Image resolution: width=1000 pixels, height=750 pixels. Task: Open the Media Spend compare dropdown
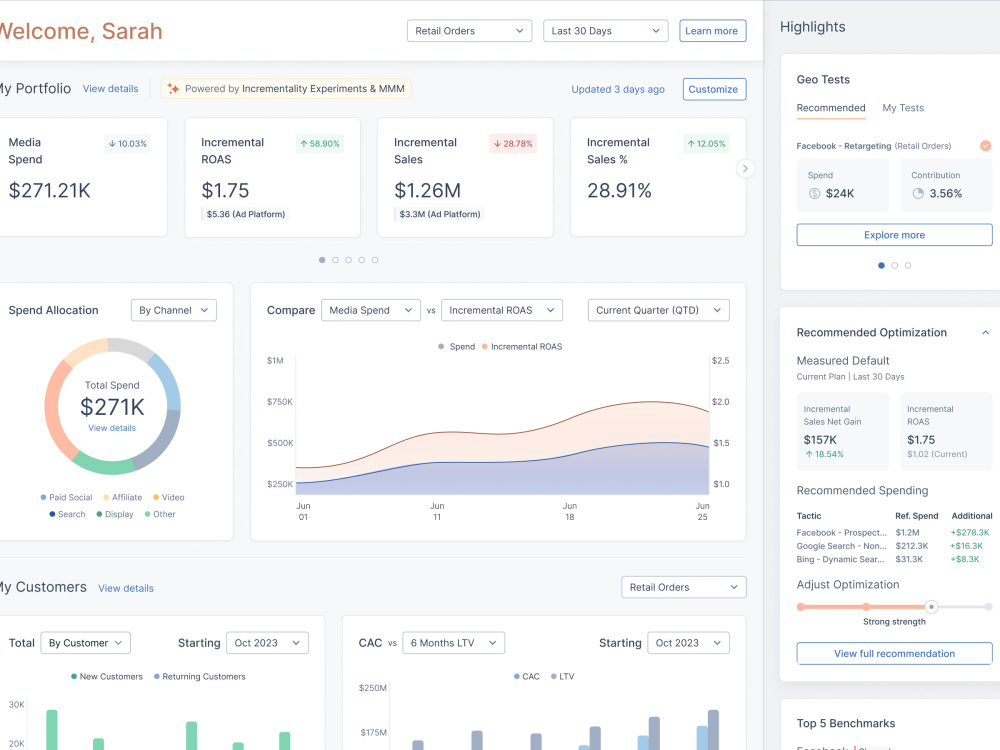click(x=371, y=310)
